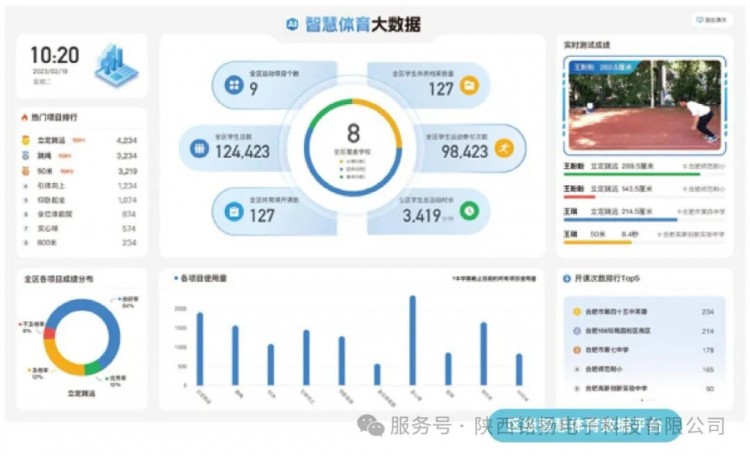Screen dimensions: 750x456
Task: Click the first bar in usage chart
Action: click(200, 349)
